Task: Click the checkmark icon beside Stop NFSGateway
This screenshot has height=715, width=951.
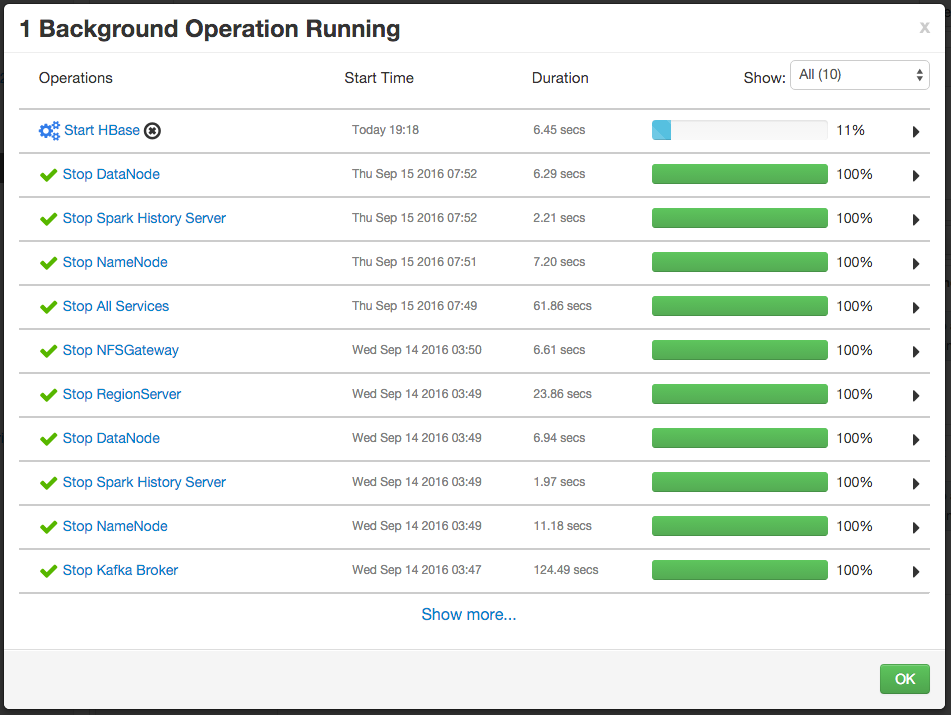Action: [48, 351]
